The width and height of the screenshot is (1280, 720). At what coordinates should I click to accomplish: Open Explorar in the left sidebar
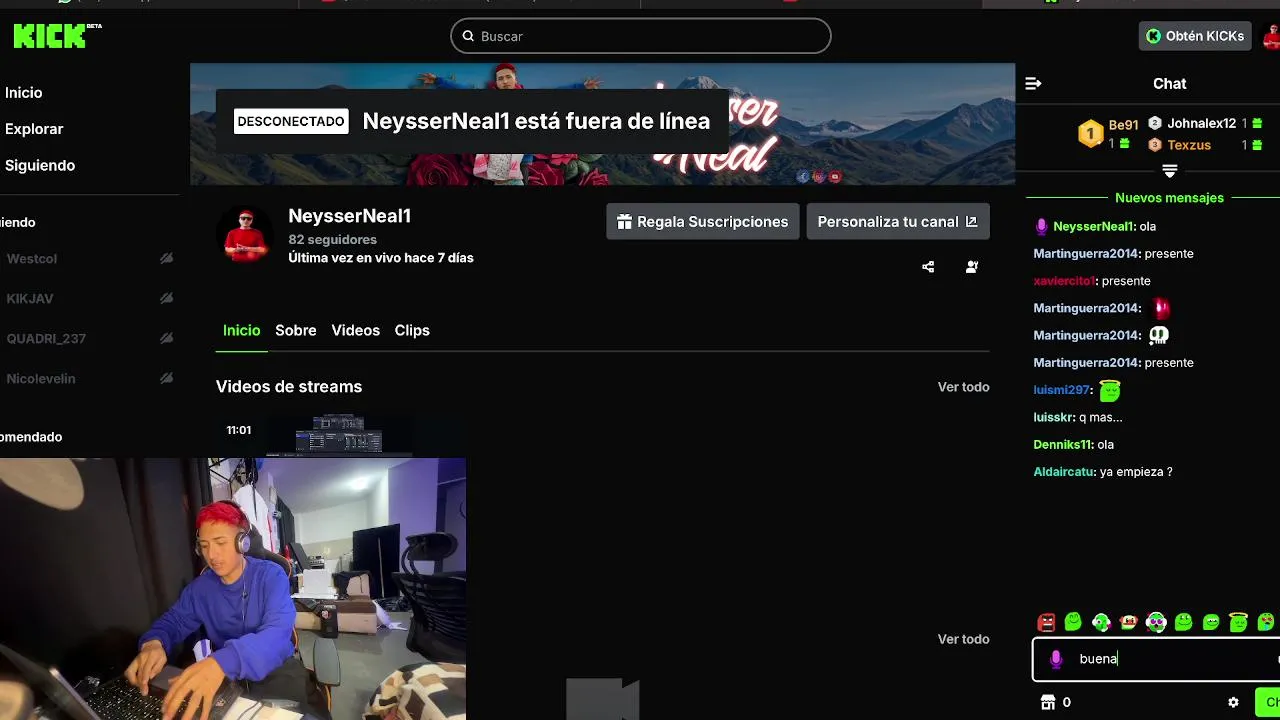[34, 129]
